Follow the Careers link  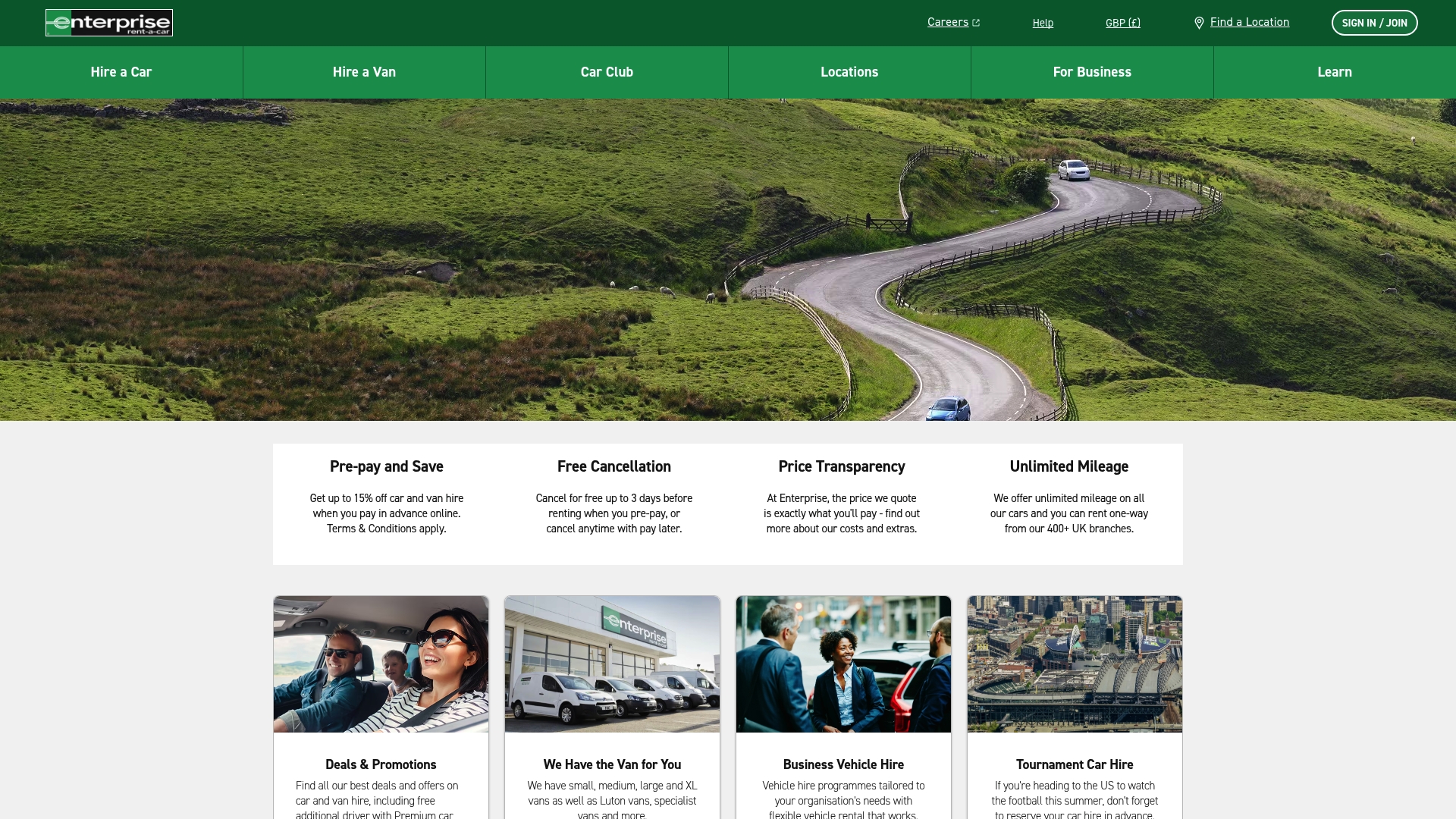pos(947,22)
